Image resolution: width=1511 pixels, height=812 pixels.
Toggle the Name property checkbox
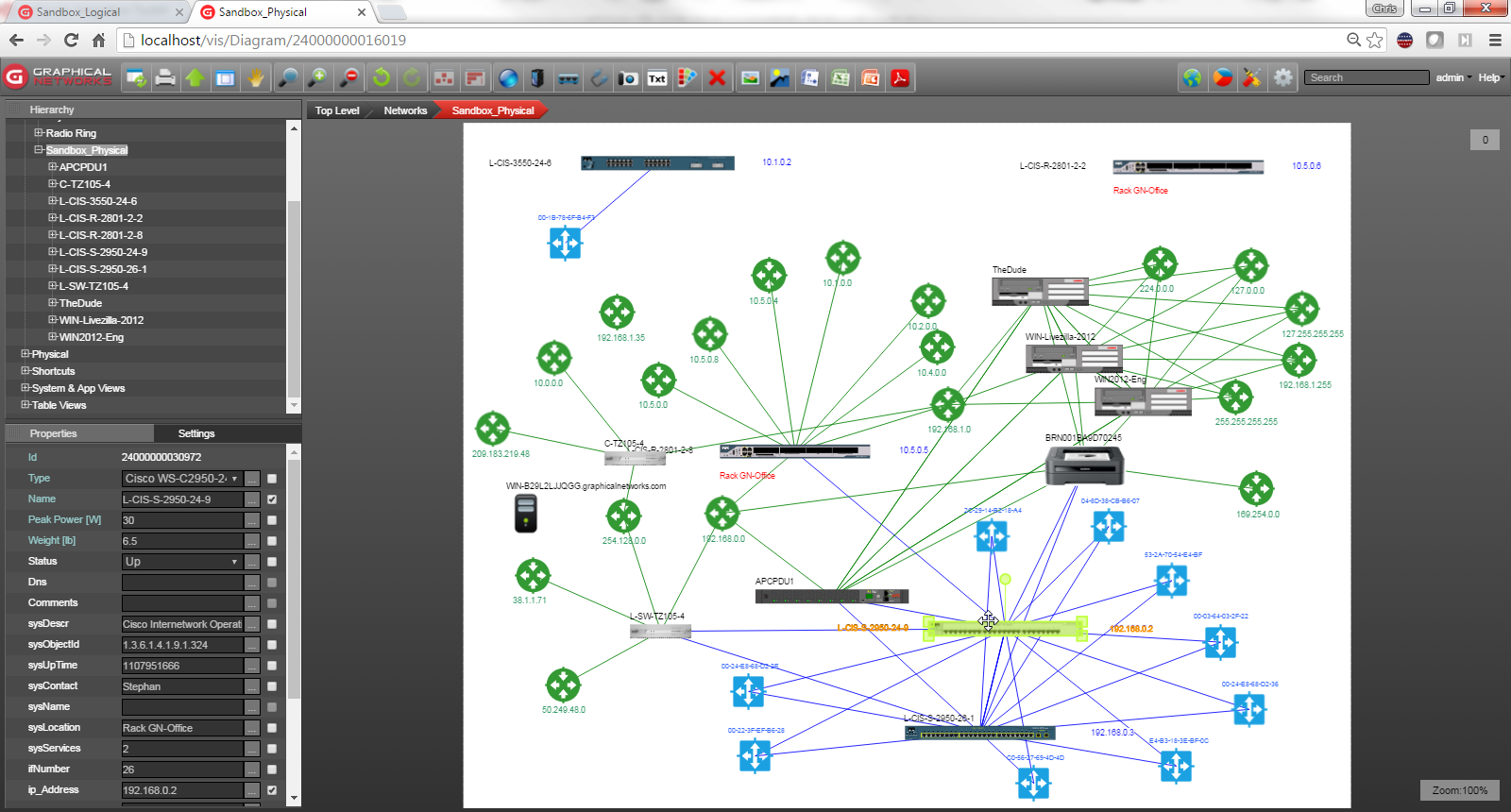[x=272, y=499]
